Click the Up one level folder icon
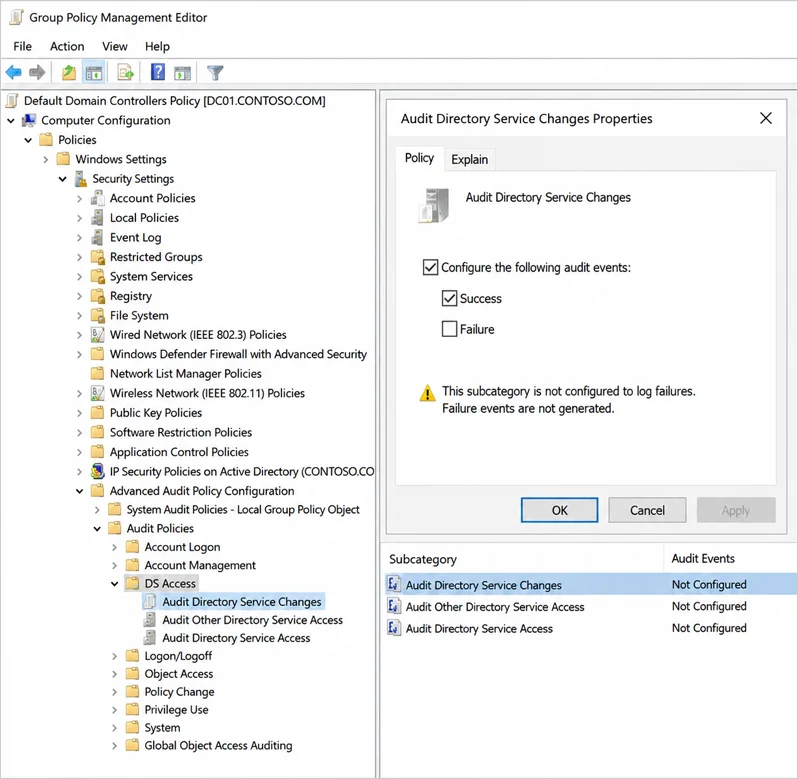The height and width of the screenshot is (779, 798). click(x=69, y=73)
